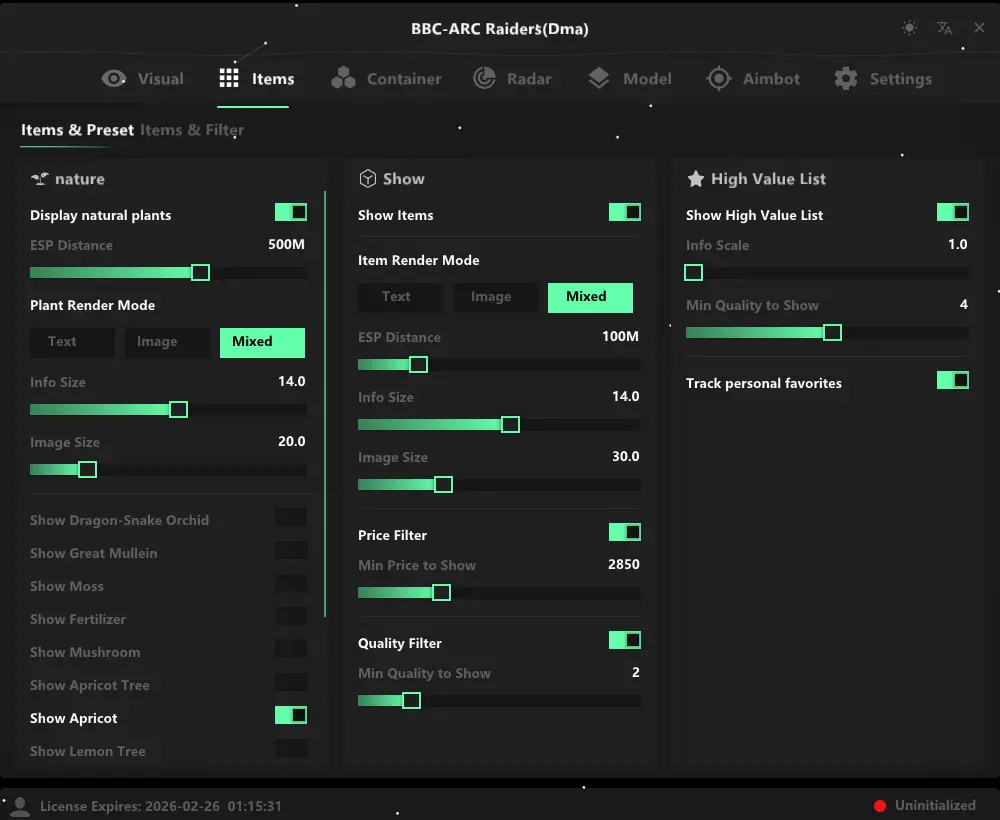Select the Items & Preset sub-tab
This screenshot has height=820, width=1000.
click(77, 130)
